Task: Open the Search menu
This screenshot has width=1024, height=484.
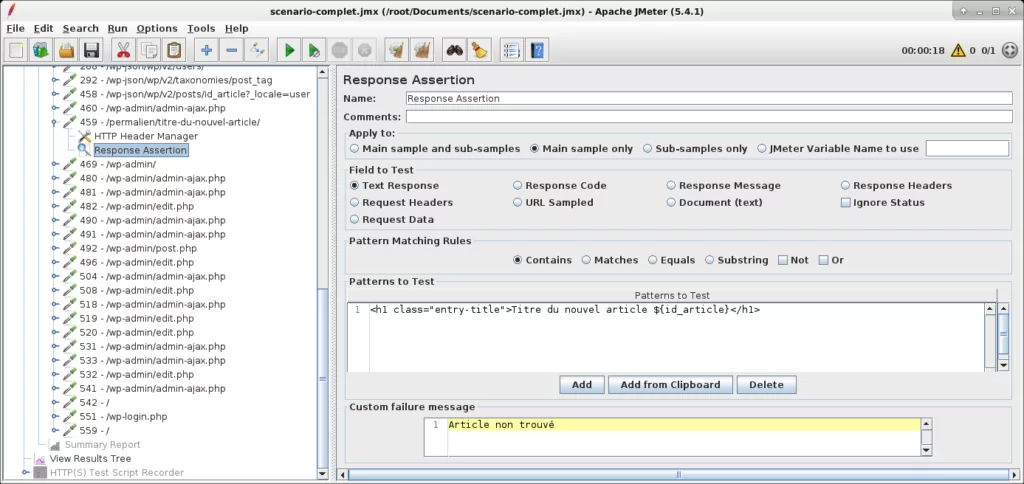Action: 80,28
